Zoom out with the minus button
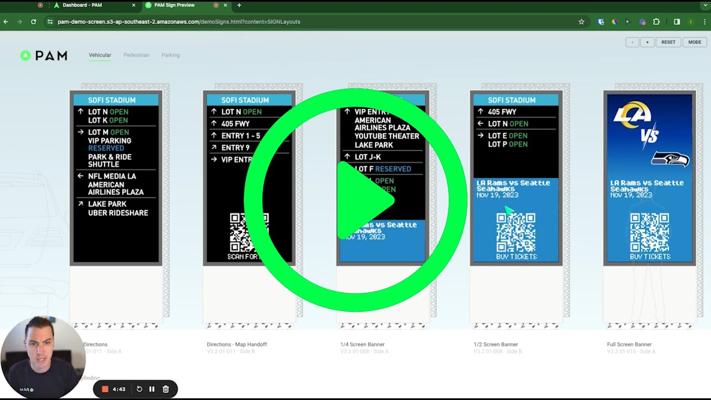The image size is (711, 400). click(632, 42)
